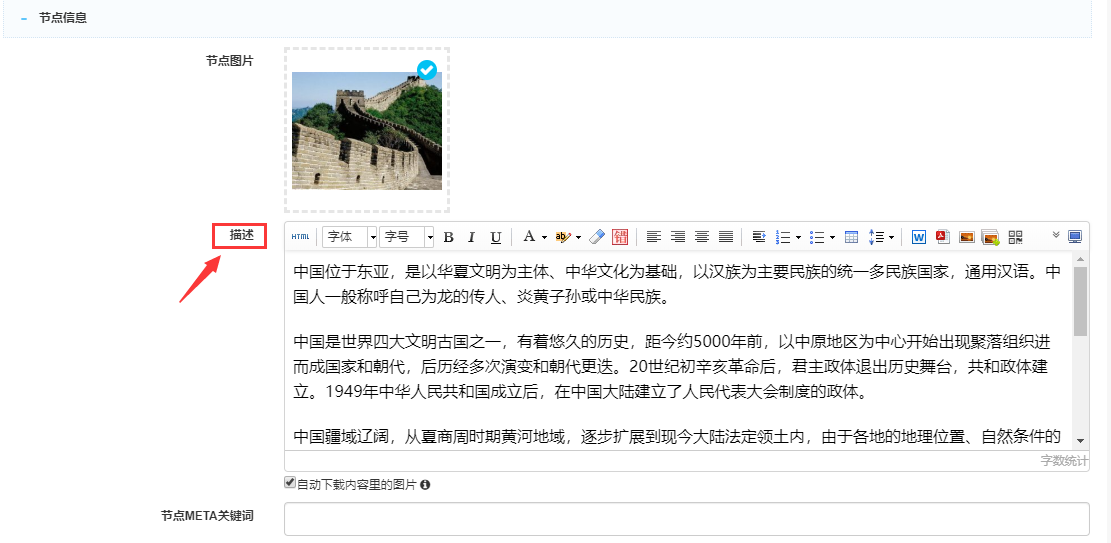Viewport: 1111px width, 543px height.
Task: Toggle fullscreen editor mode
Action: pos(1076,237)
